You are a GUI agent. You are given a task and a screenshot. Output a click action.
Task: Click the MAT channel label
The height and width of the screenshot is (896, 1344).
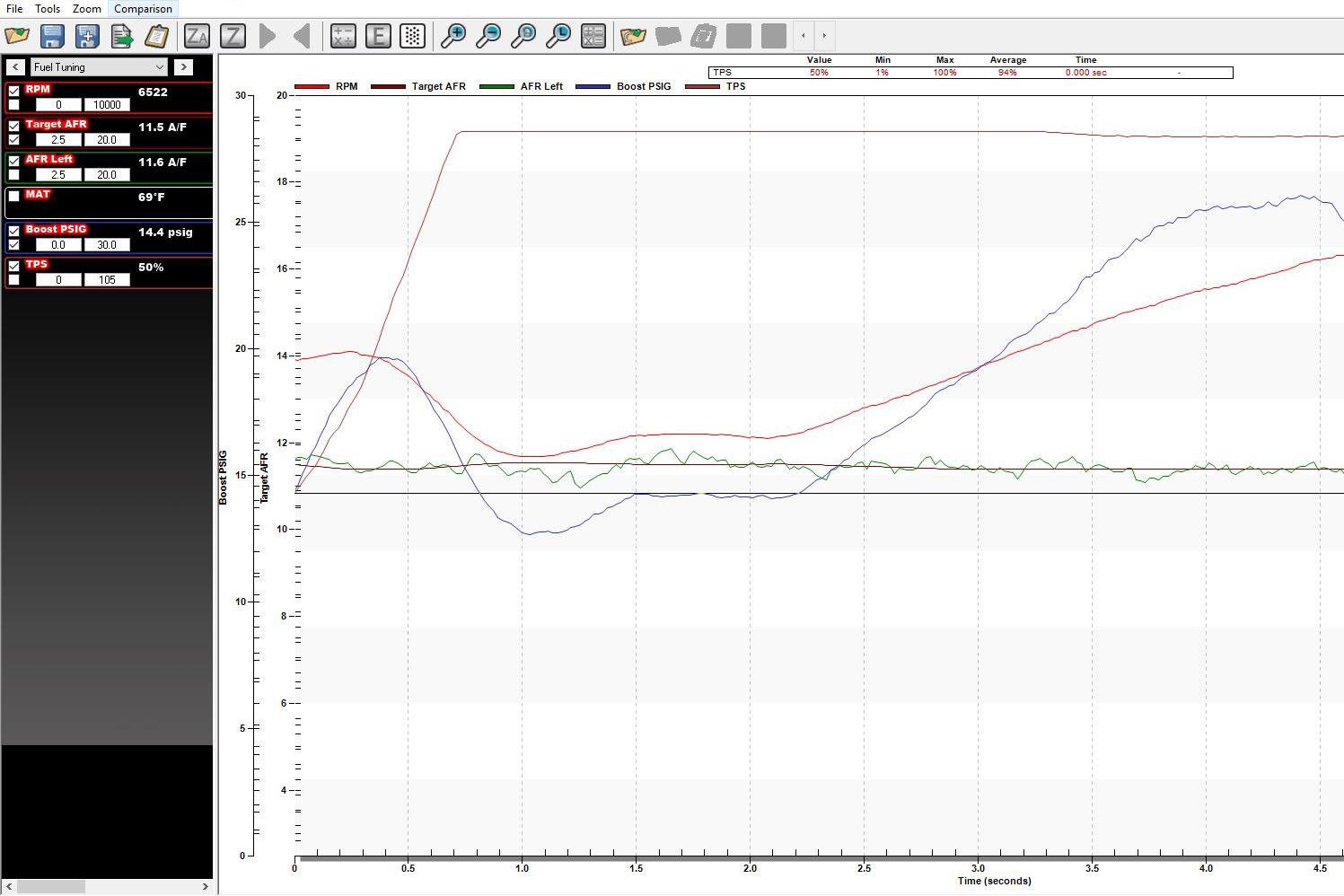[38, 195]
